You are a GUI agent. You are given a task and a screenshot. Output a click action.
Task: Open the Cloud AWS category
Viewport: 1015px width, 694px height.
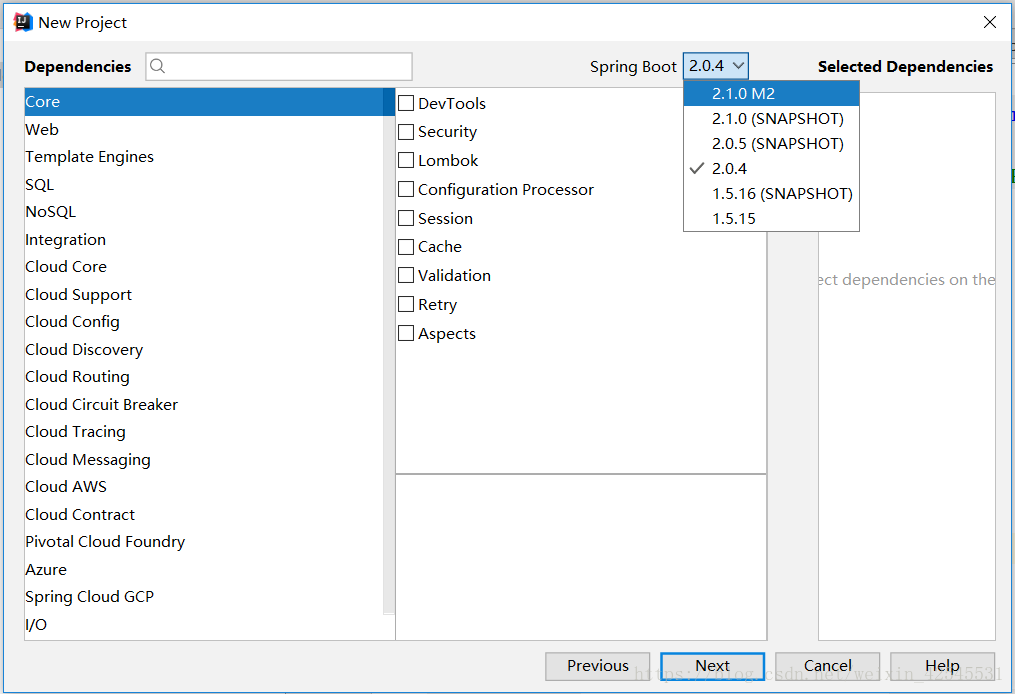click(204, 487)
